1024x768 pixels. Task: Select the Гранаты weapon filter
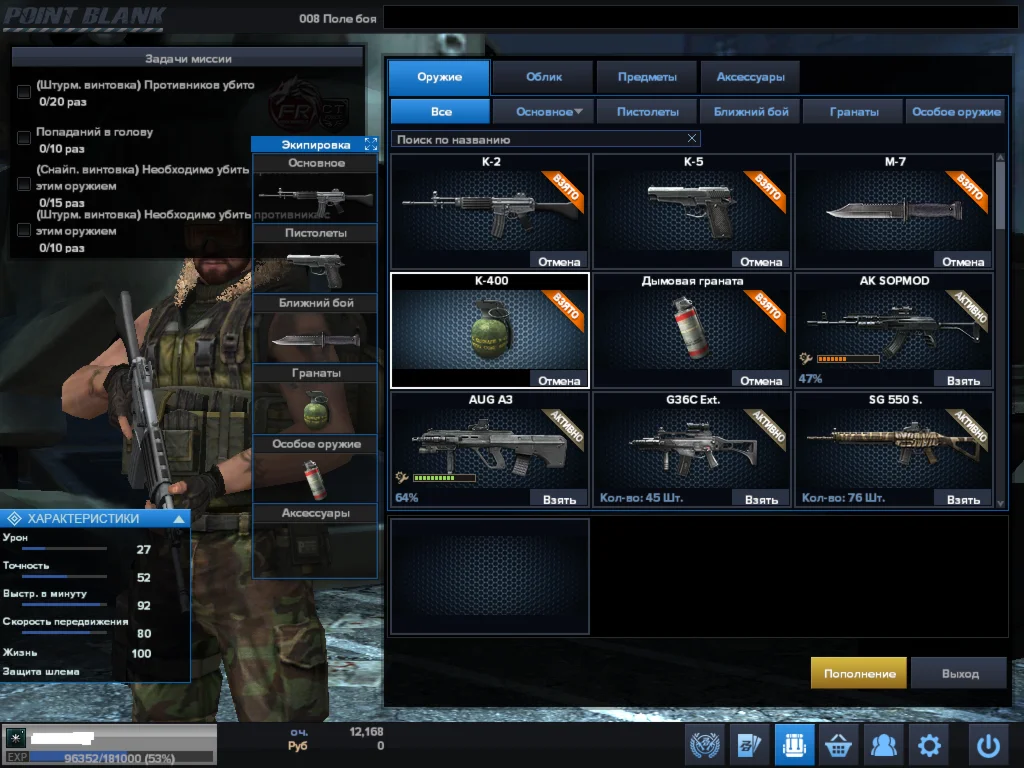[854, 112]
